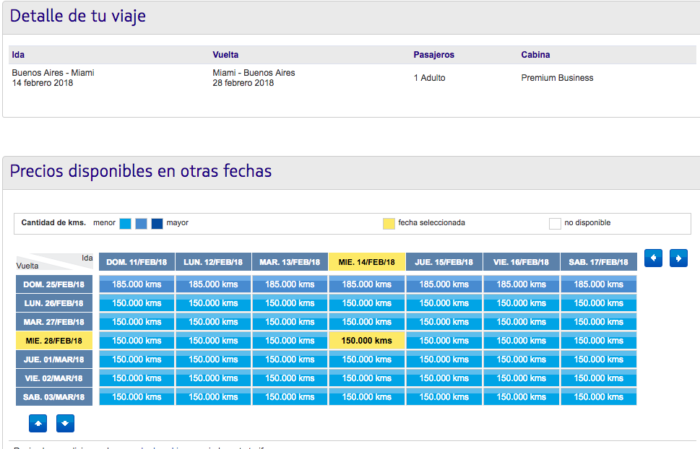The image size is (700, 449).
Task: Select the highlighted 150.000 kms selected-date cell
Action: 367,341
